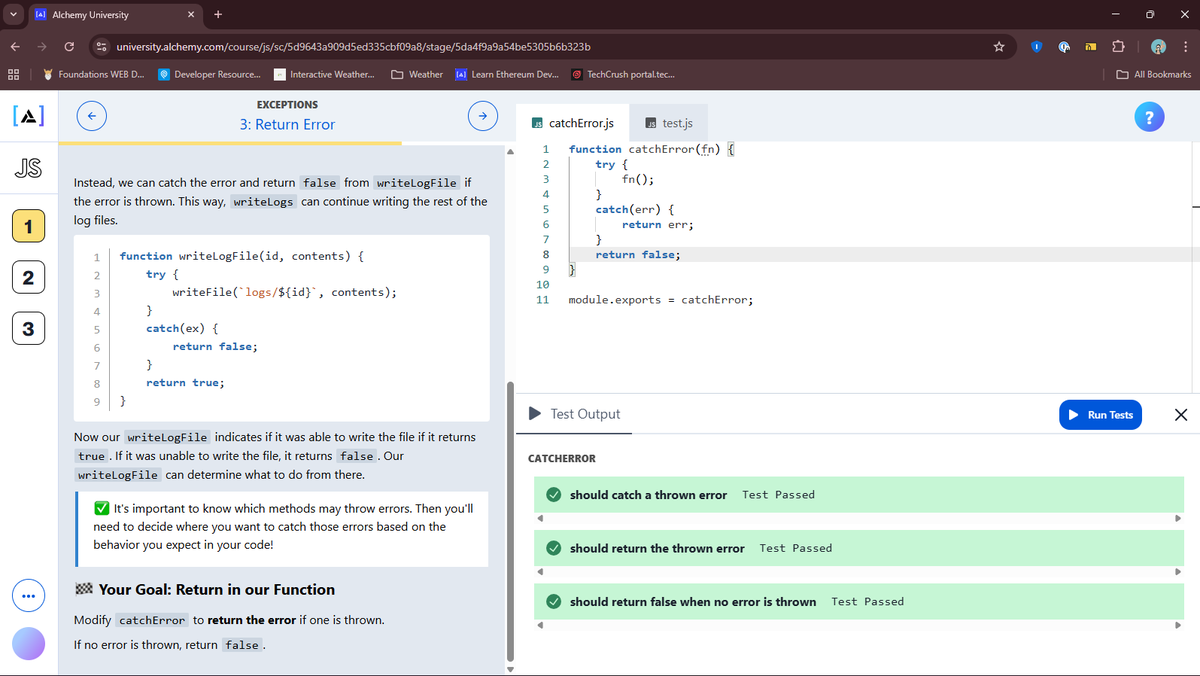Click the green check on 'should catch a thrown error'

553,494
